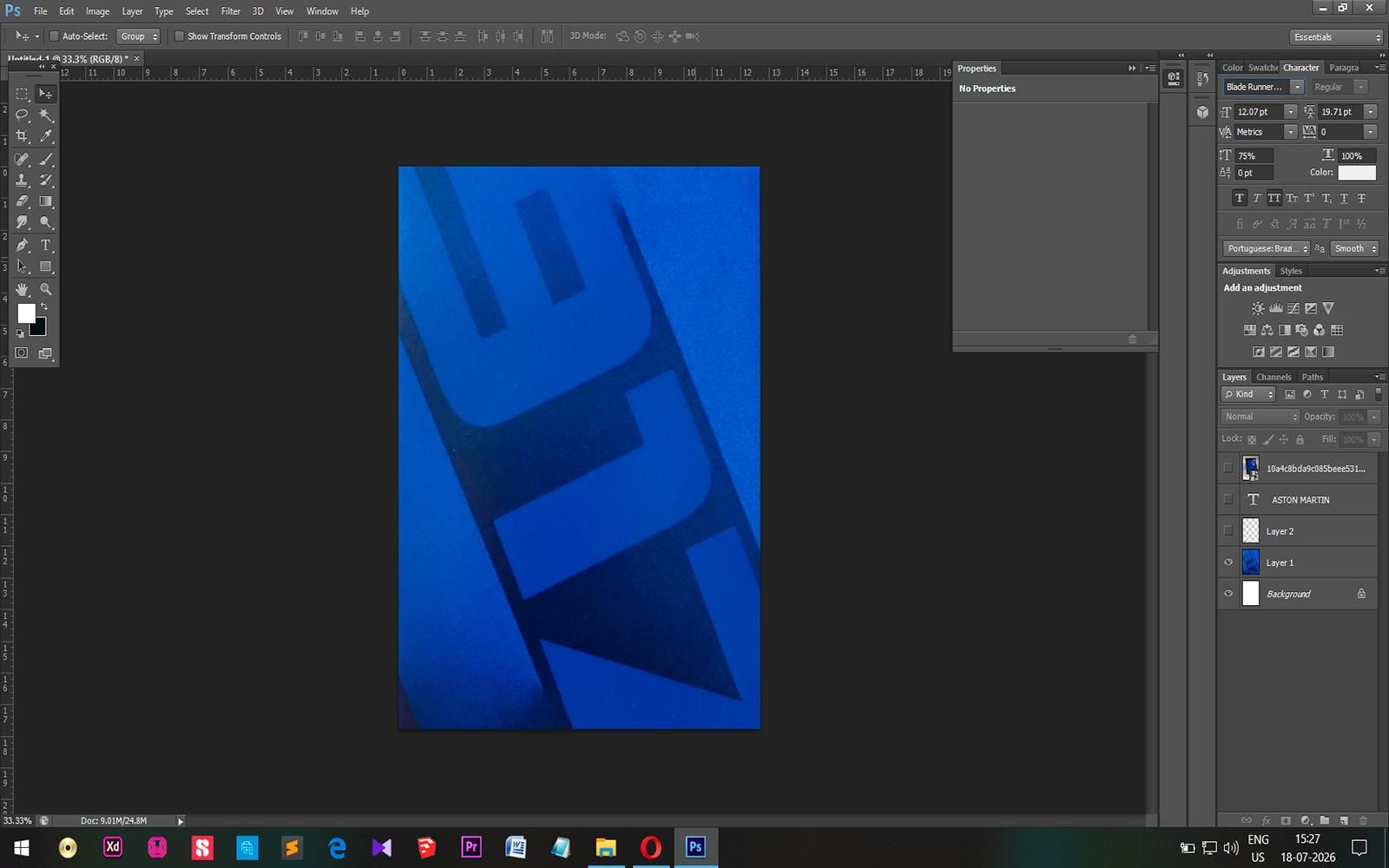
Task: Open the layer blend mode Normal dropdown
Action: click(x=1260, y=417)
